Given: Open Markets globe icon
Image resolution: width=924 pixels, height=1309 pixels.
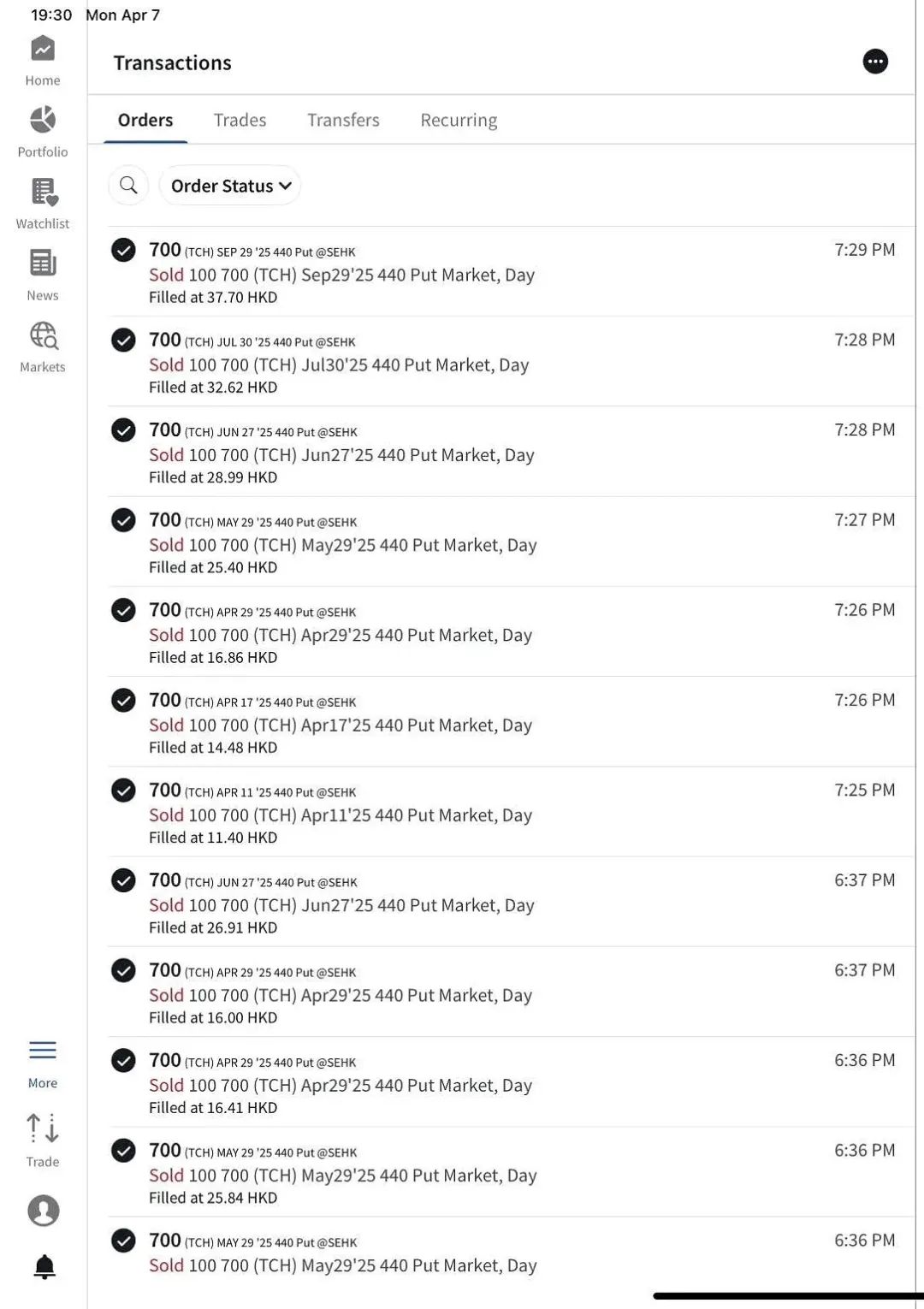Looking at the screenshot, I should (44, 335).
